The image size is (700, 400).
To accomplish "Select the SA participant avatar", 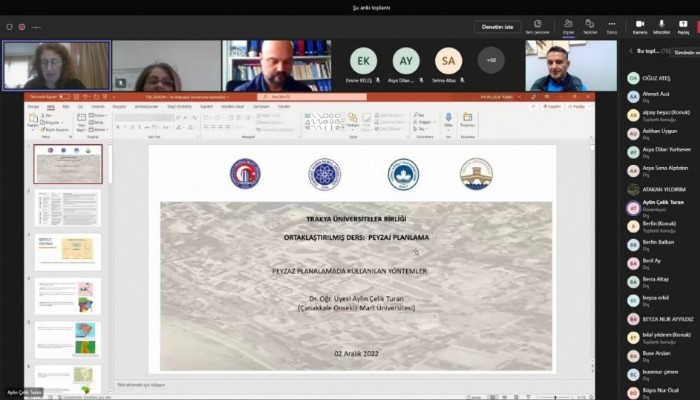I will click(448, 61).
